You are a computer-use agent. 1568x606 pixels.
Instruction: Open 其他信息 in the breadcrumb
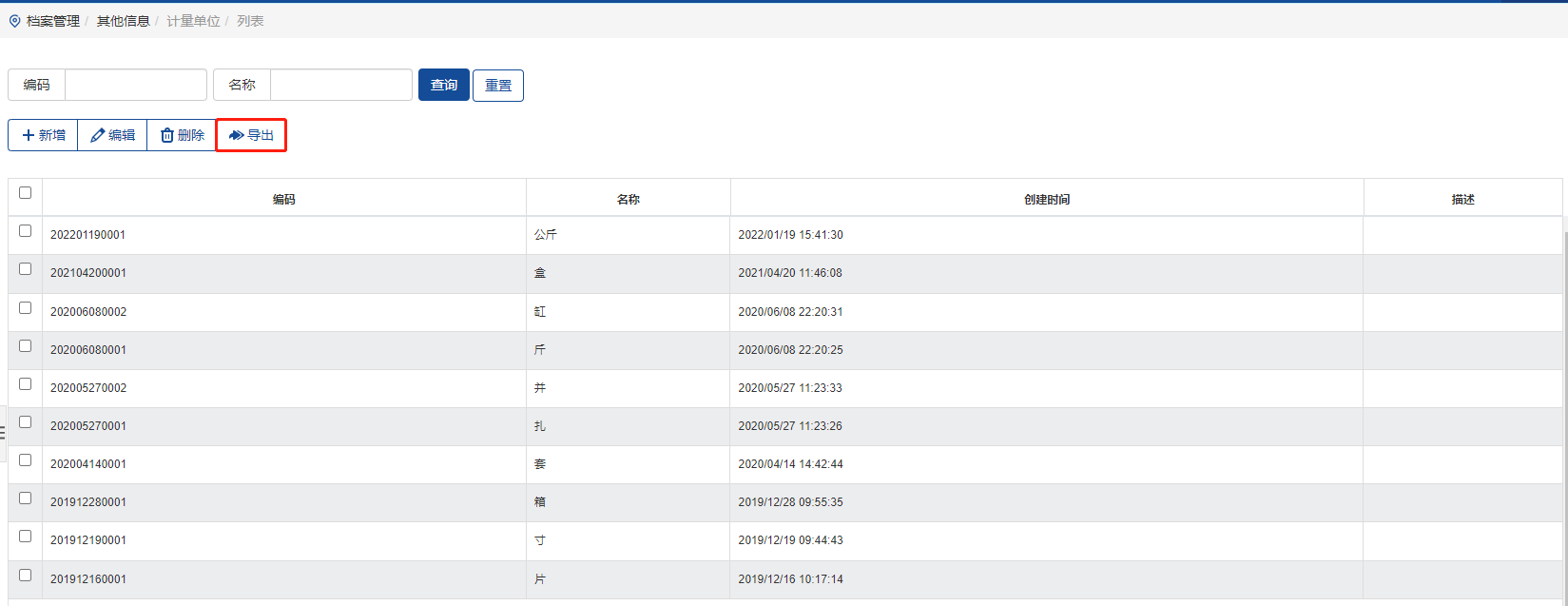click(123, 21)
